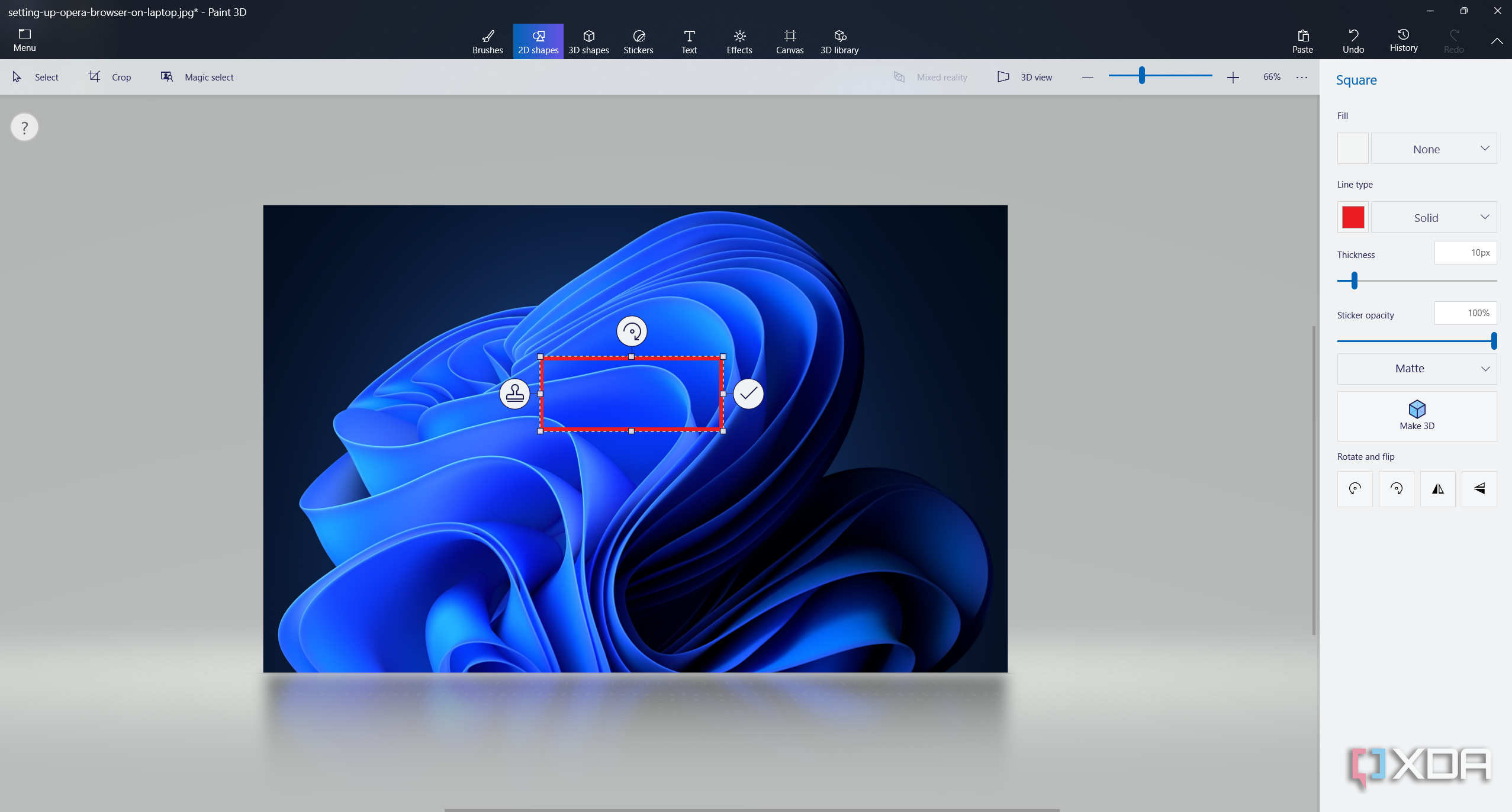
Task: Toggle 3D view mode
Action: point(1025,77)
